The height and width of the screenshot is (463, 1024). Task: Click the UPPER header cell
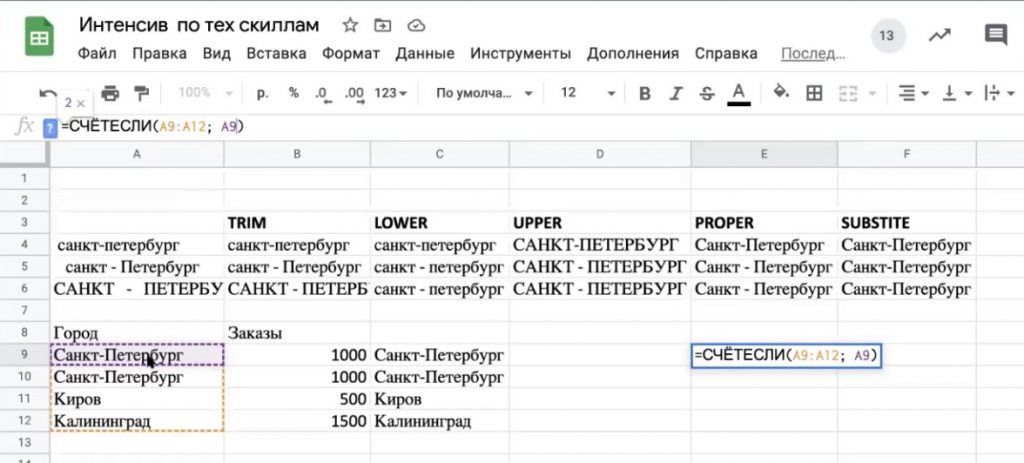(600, 223)
